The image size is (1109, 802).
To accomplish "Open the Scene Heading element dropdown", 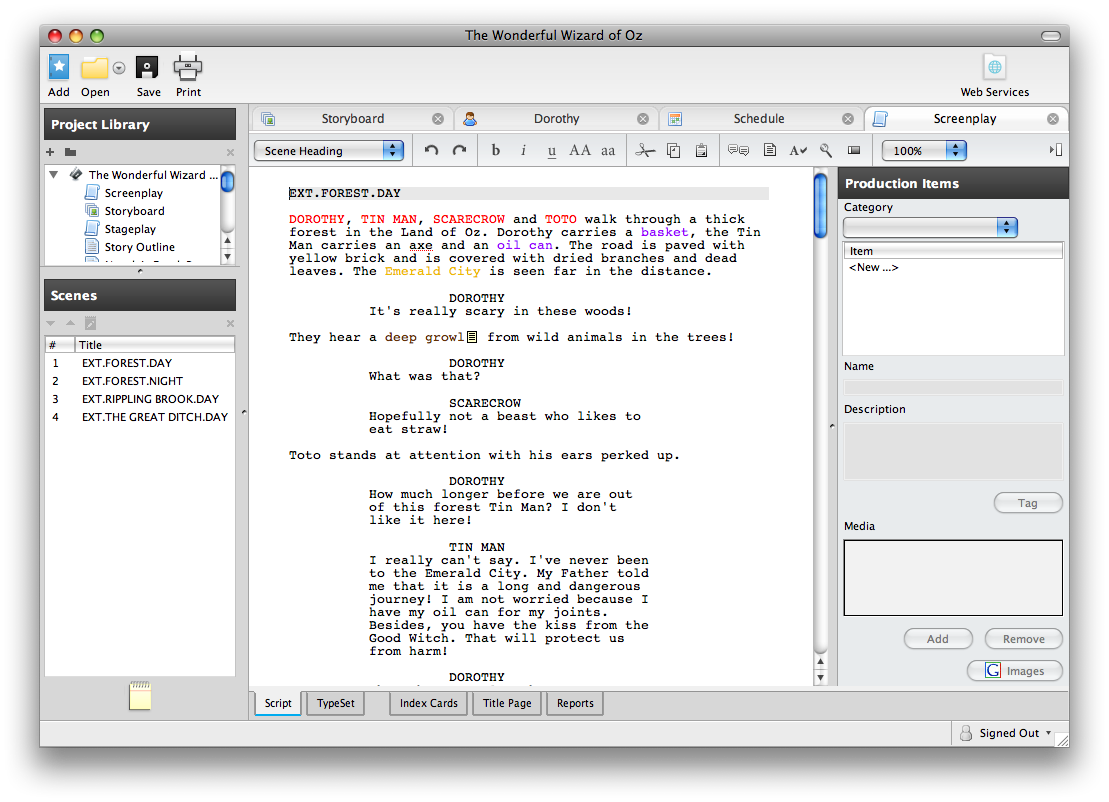I will [329, 151].
